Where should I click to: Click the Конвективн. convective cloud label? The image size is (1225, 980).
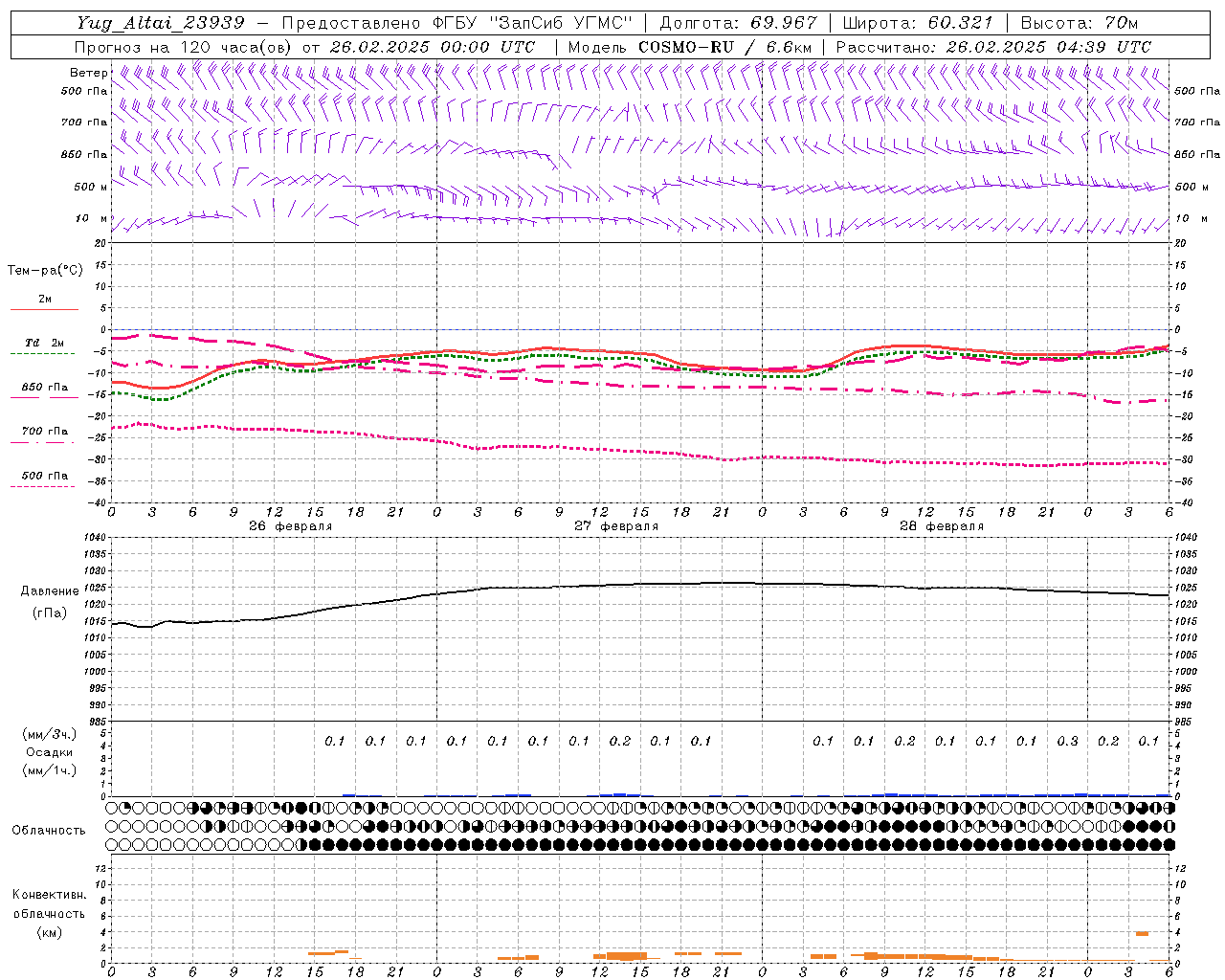pos(49,895)
